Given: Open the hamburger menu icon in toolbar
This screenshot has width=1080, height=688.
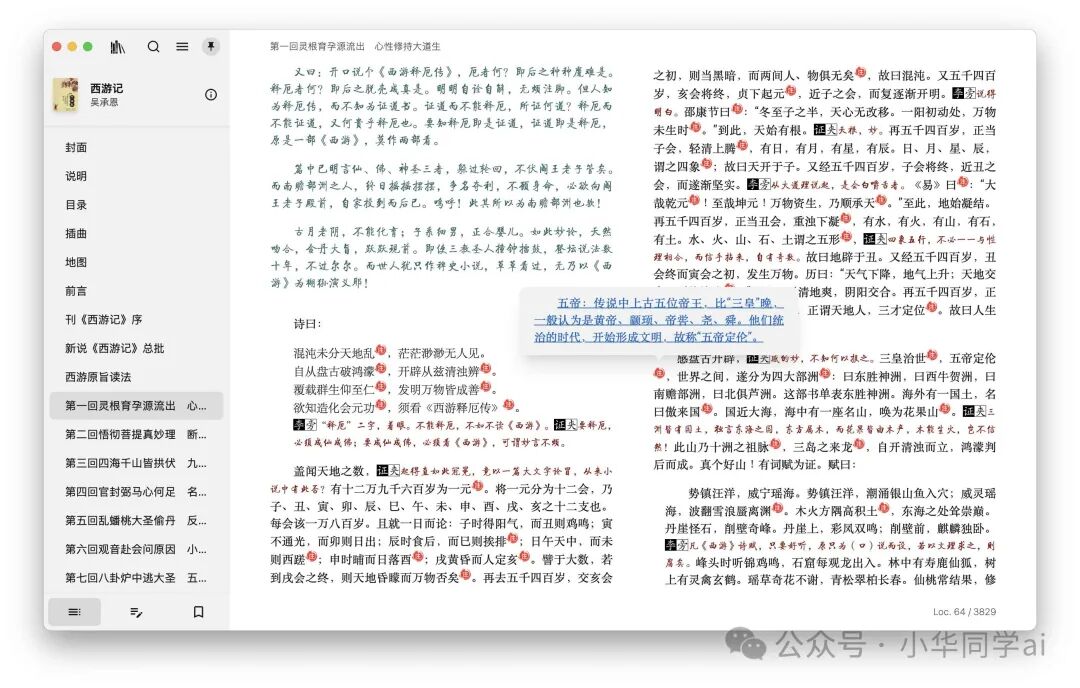Looking at the screenshot, I should pyautogui.click(x=182, y=47).
